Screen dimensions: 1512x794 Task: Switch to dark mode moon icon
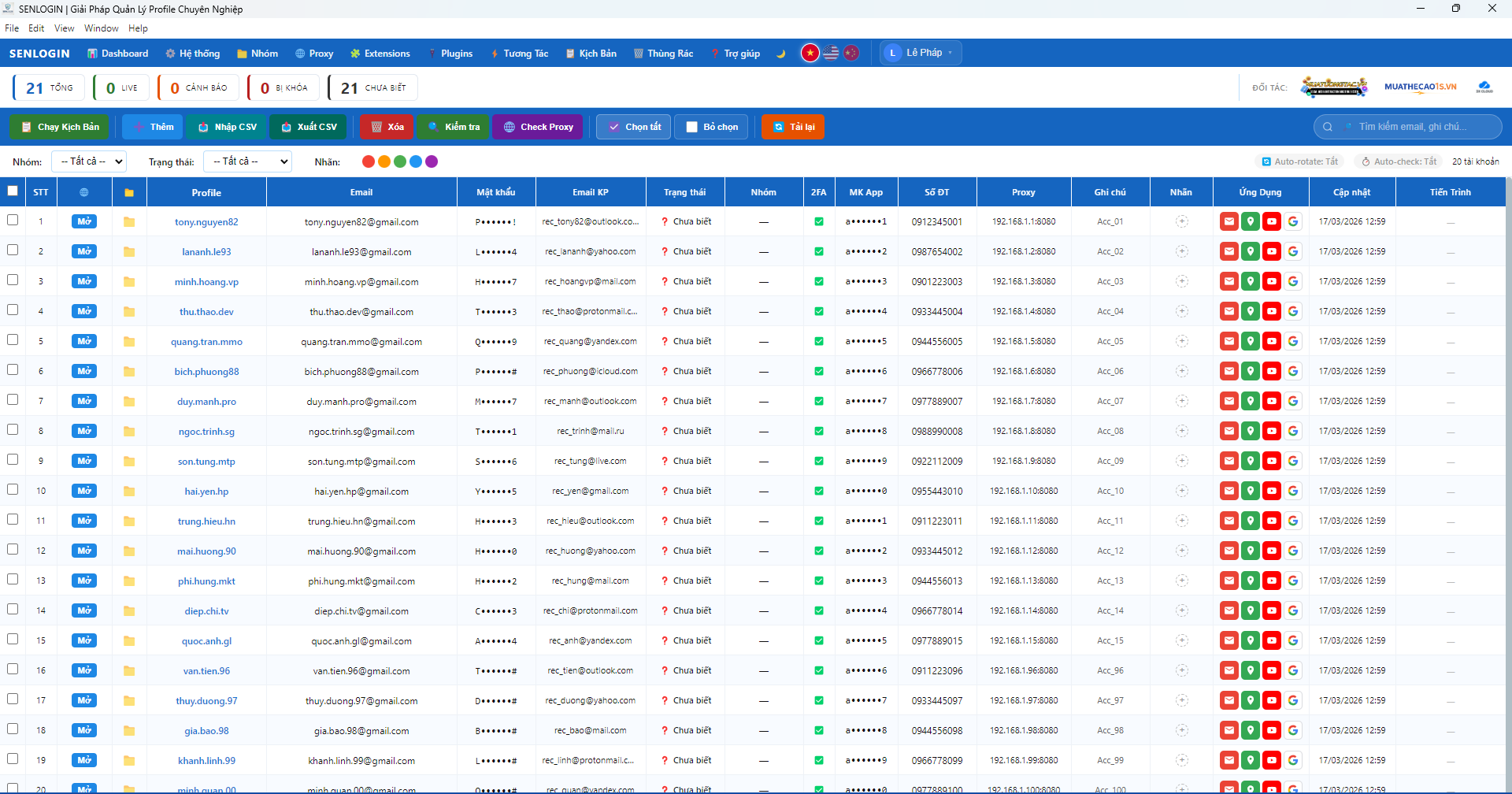tap(780, 54)
